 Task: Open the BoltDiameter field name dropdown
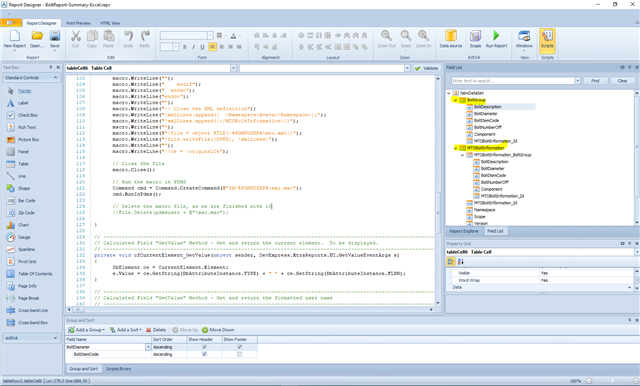(x=148, y=347)
